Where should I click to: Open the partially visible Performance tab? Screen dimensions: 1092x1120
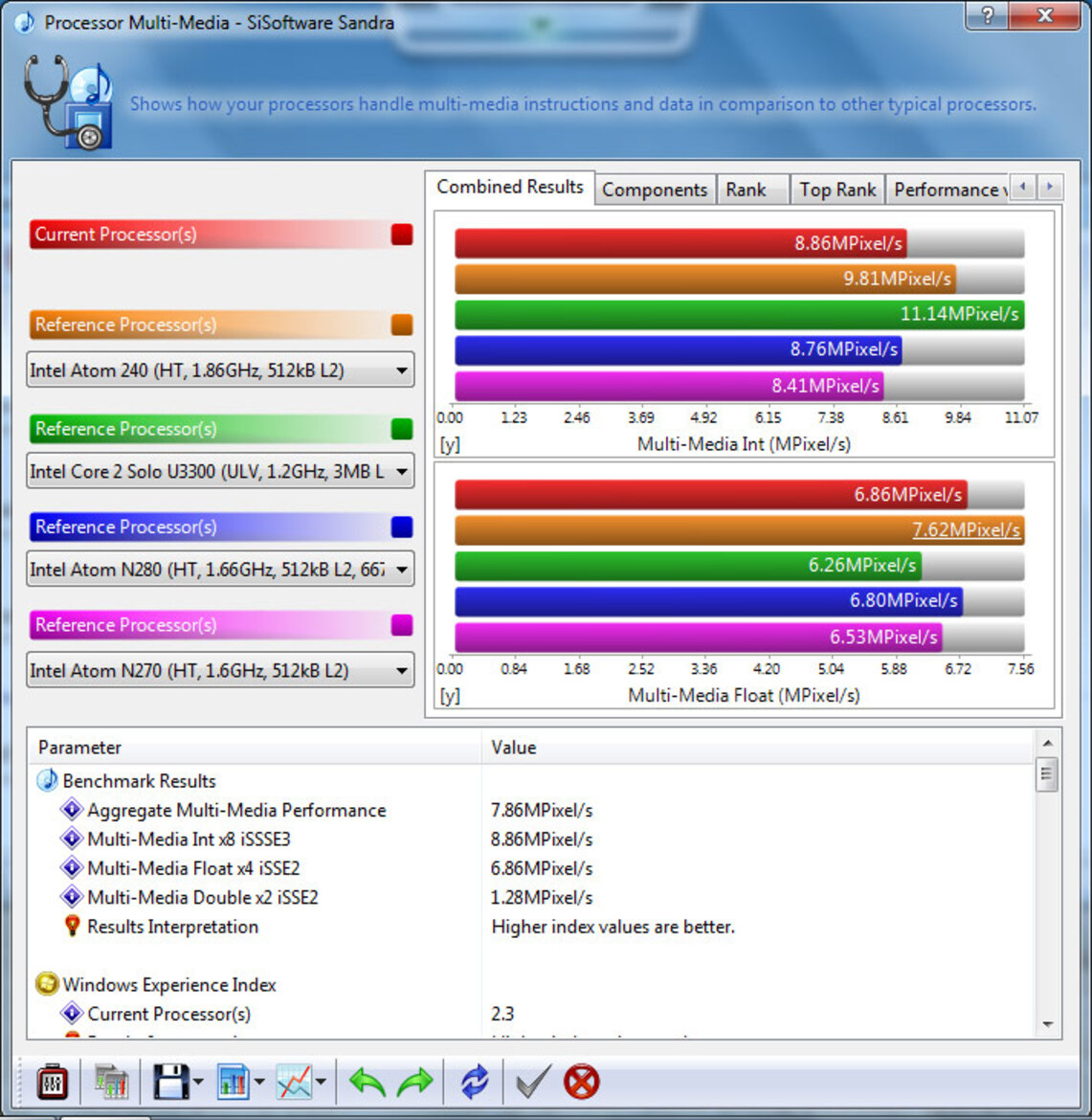pyautogui.click(x=947, y=190)
